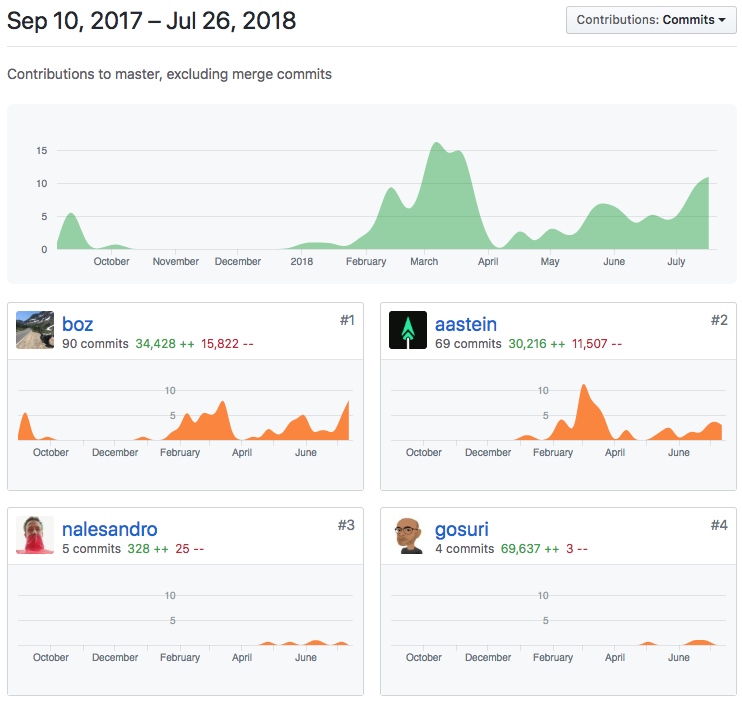This screenshot has height=702, width=742.
Task: Click nalesandro's 328 ++ additions count
Action: pos(148,549)
